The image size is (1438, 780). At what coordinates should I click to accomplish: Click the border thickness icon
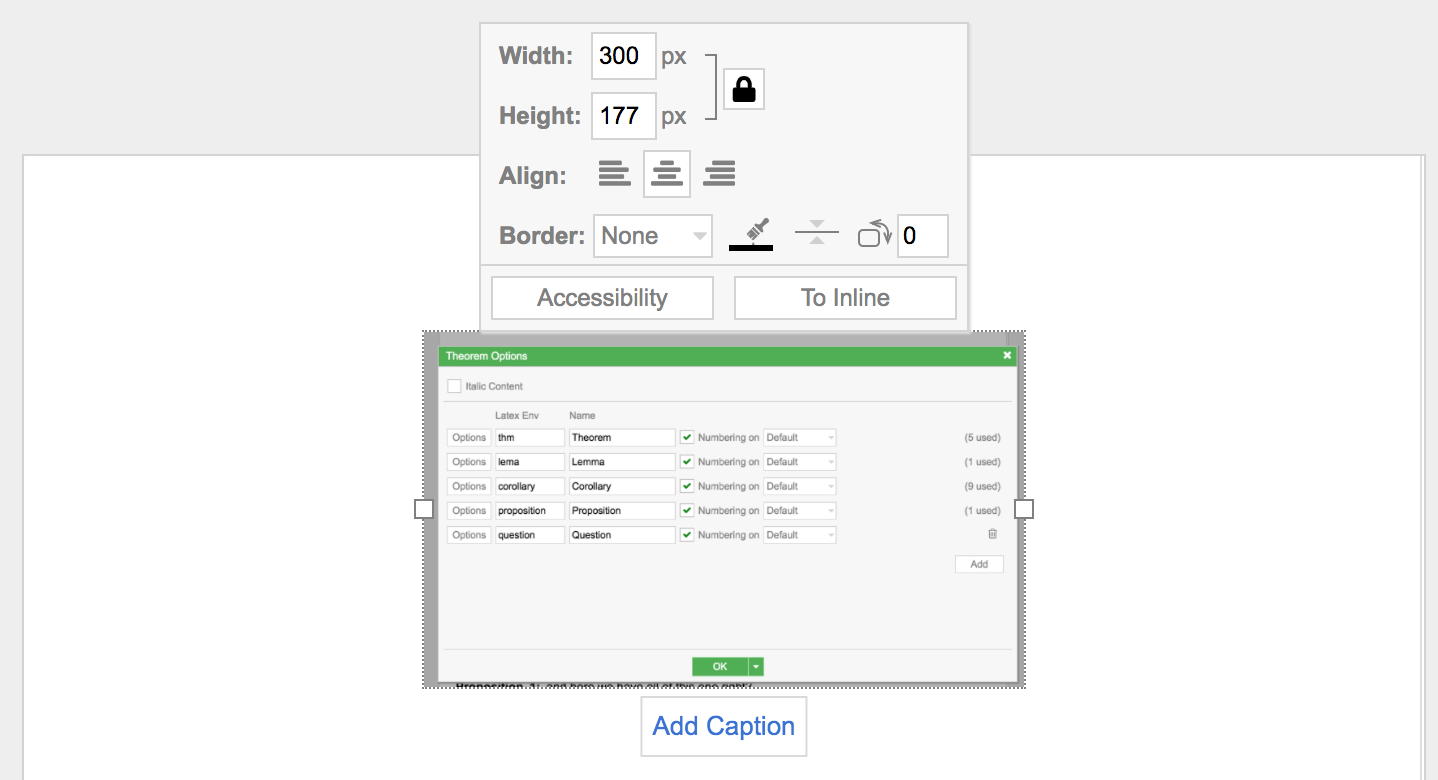click(817, 235)
